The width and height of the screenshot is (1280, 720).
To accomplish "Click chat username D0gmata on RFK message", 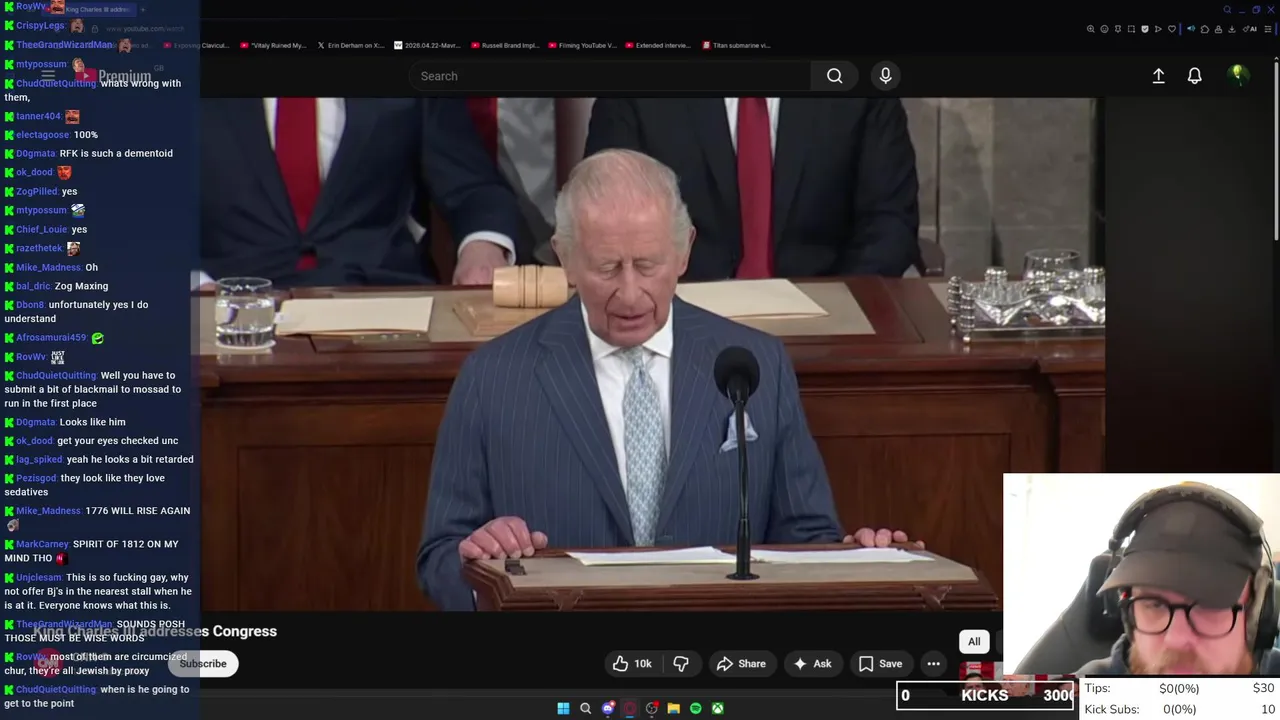I will (35, 153).
